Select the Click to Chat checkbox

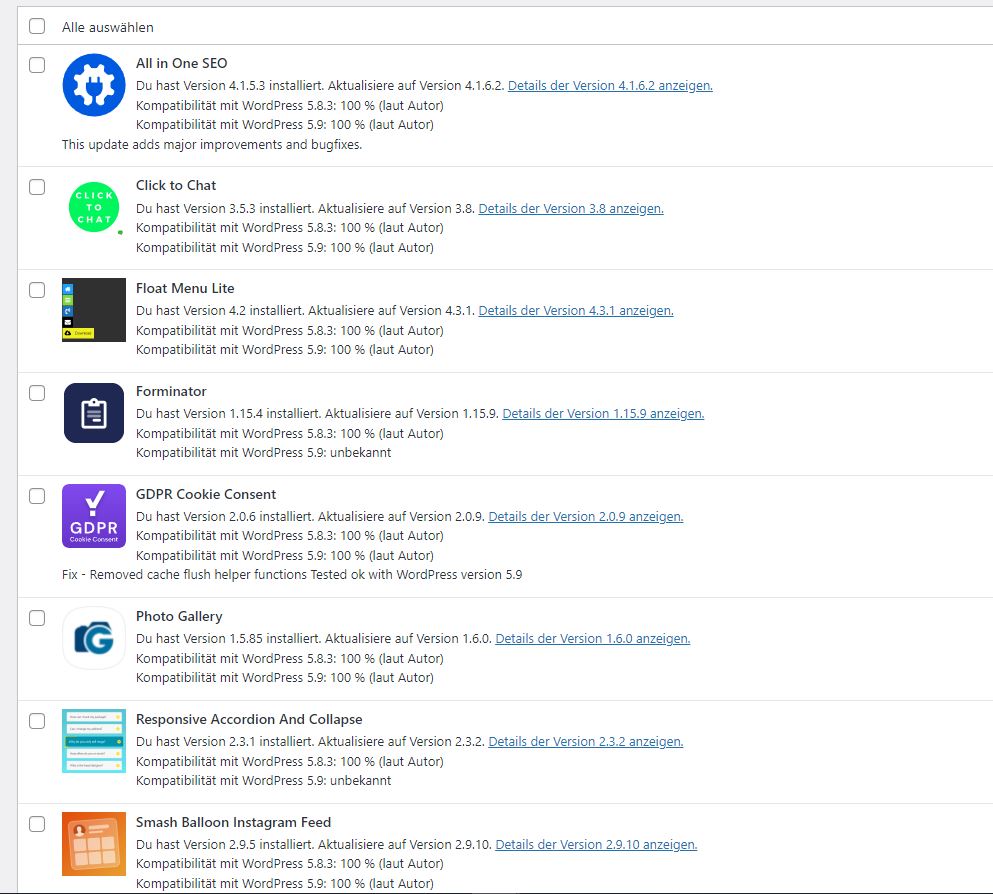[x=37, y=187]
